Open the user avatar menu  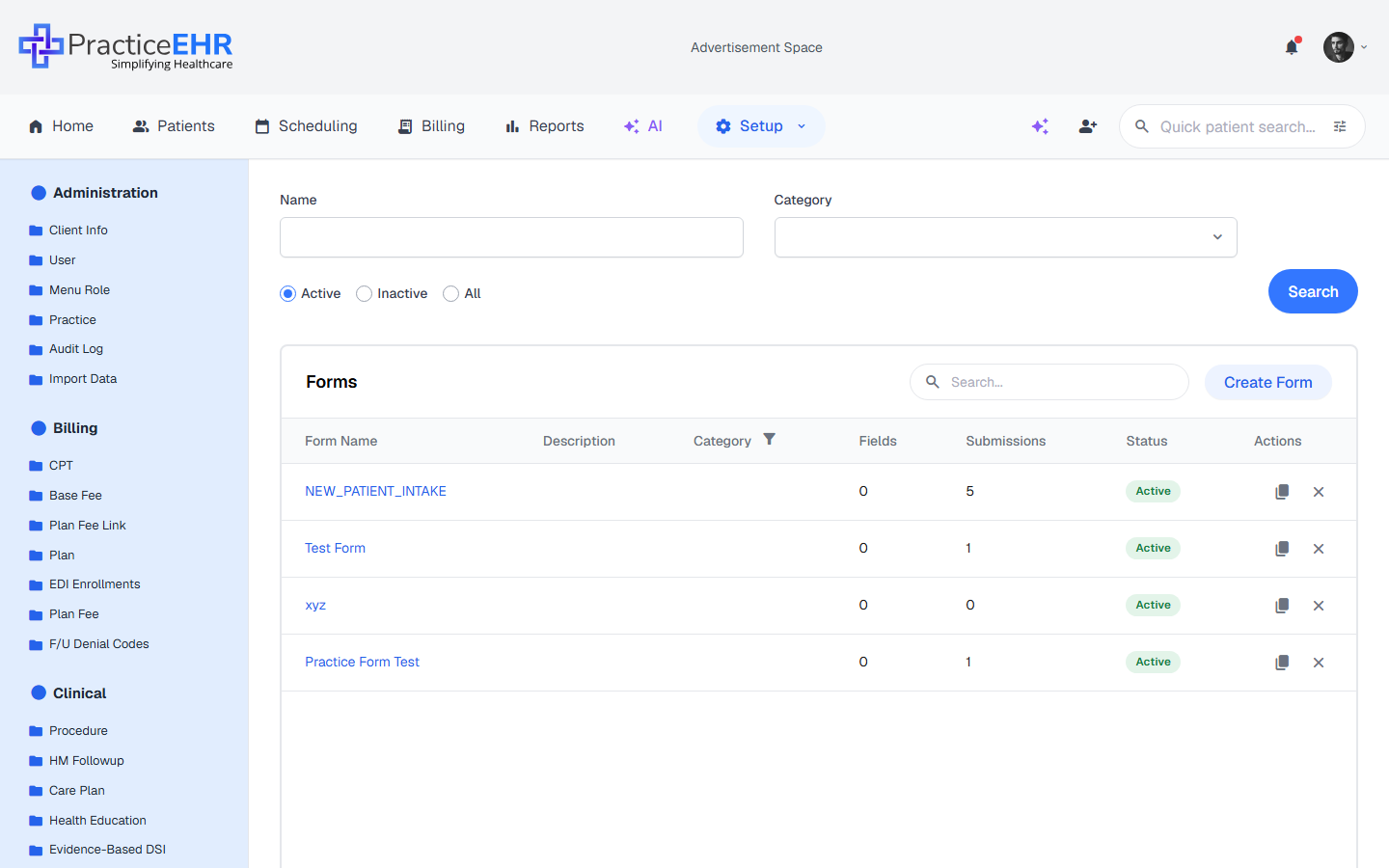point(1338,46)
